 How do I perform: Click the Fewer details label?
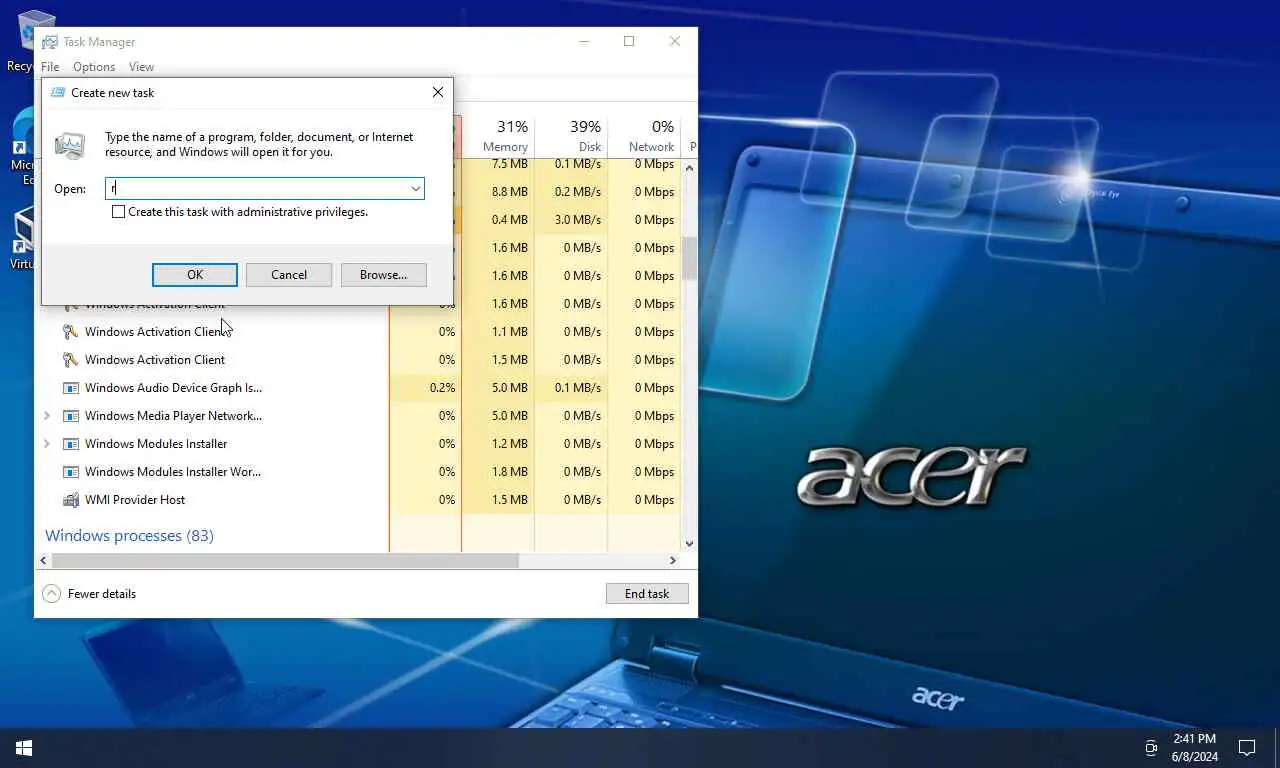(x=102, y=594)
